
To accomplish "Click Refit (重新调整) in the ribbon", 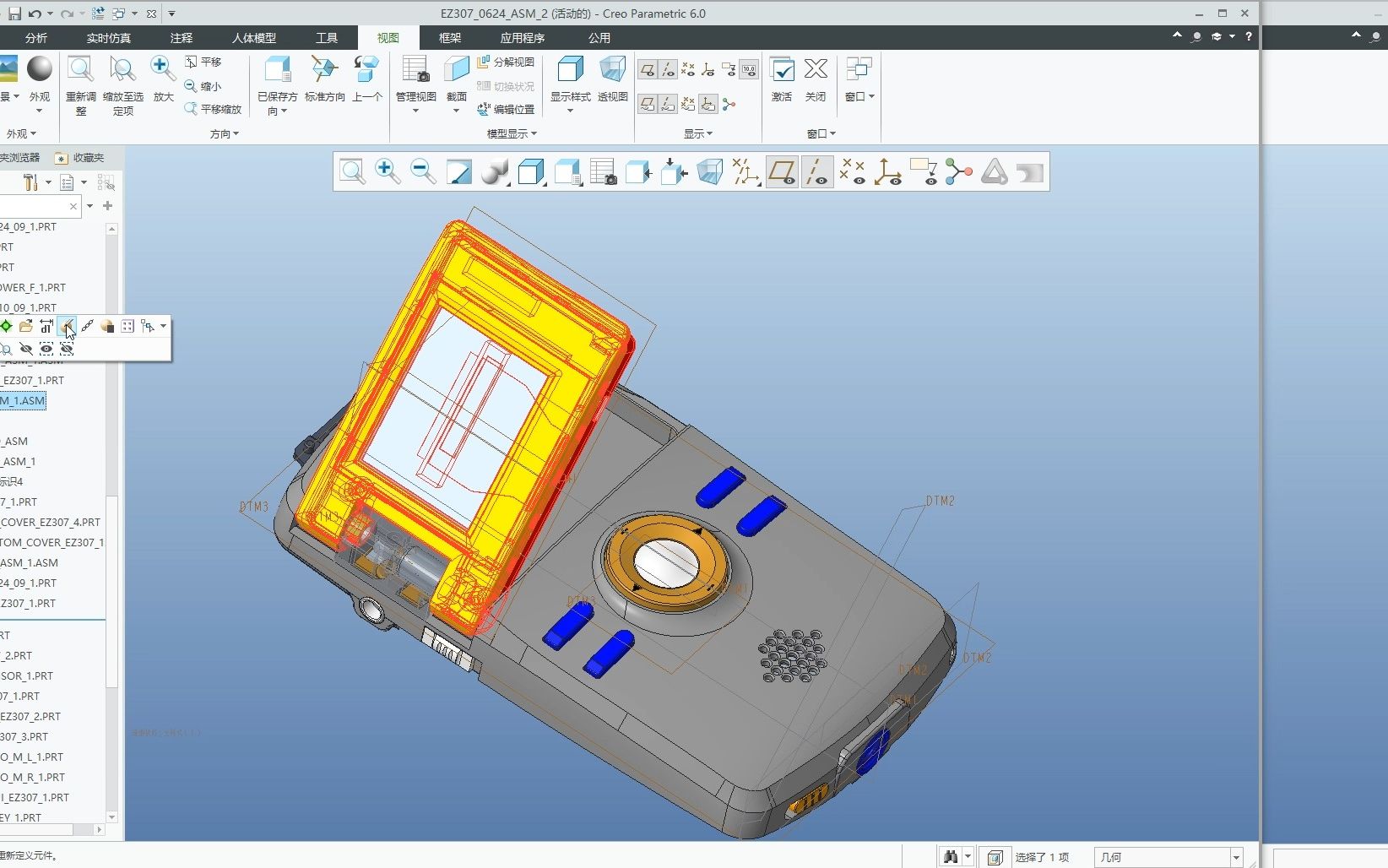I will 81,85.
